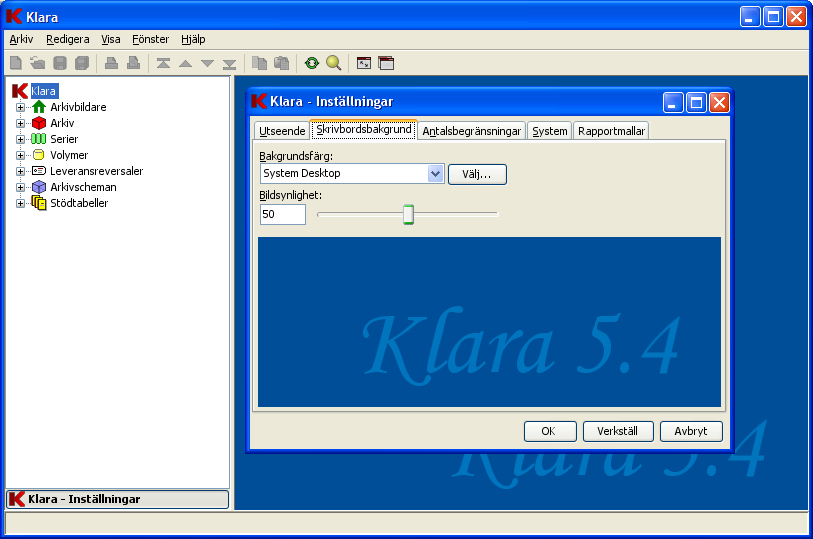The height and width of the screenshot is (539, 813).
Task: Click the red K icon of tree root
Action: 20,91
